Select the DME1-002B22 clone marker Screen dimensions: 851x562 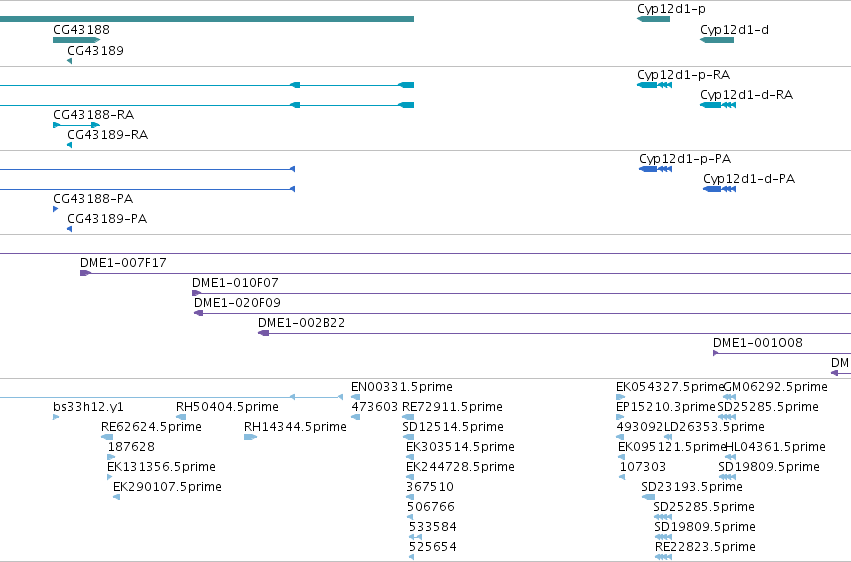coord(264,333)
